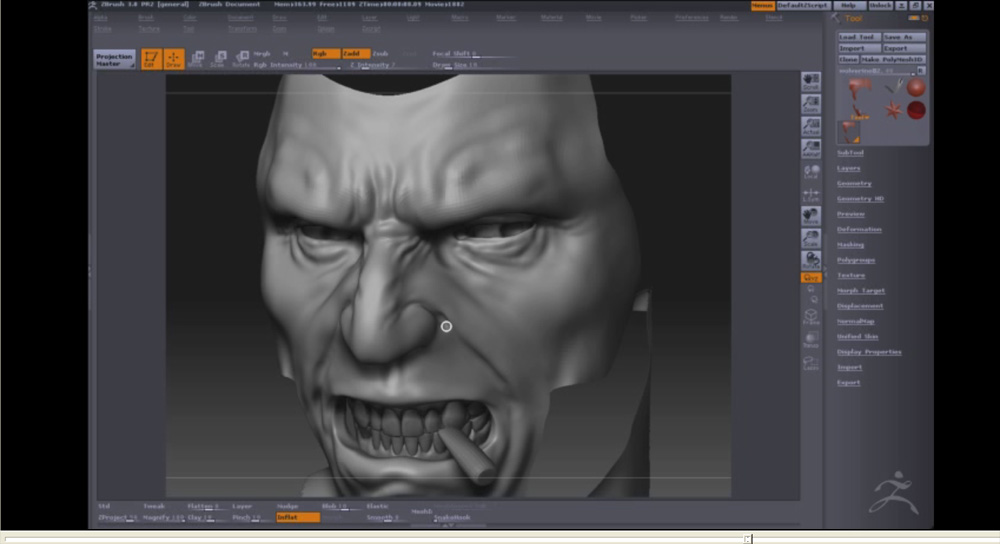This screenshot has width=1000, height=544.
Task: Expand the SubTool subpalette
Action: pos(850,153)
